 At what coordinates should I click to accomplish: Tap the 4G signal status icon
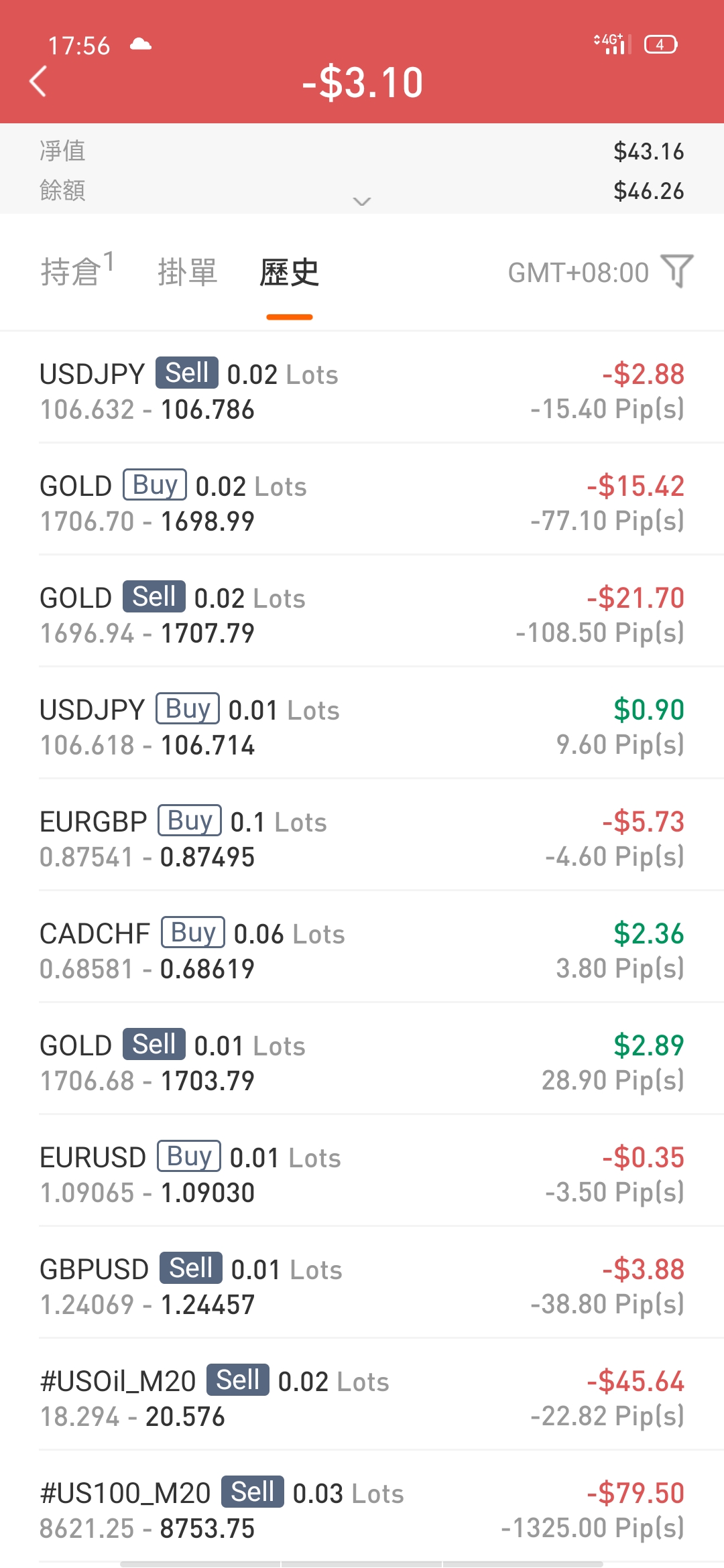pyautogui.click(x=612, y=44)
